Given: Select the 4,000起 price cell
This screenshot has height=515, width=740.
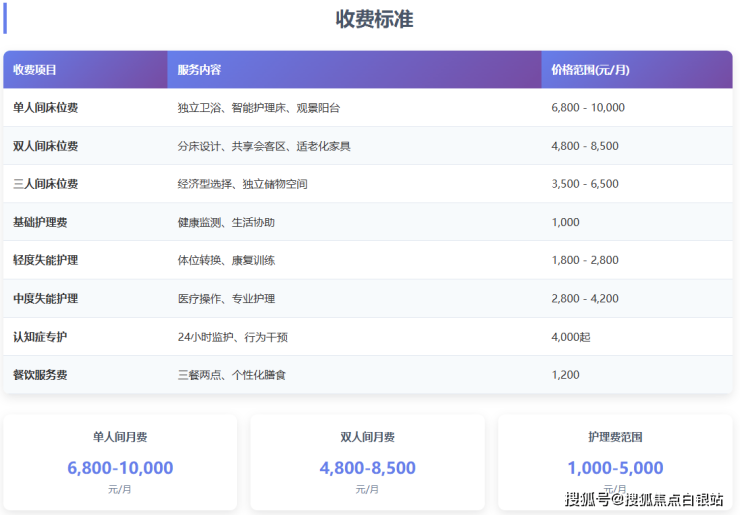Looking at the screenshot, I should [571, 337].
